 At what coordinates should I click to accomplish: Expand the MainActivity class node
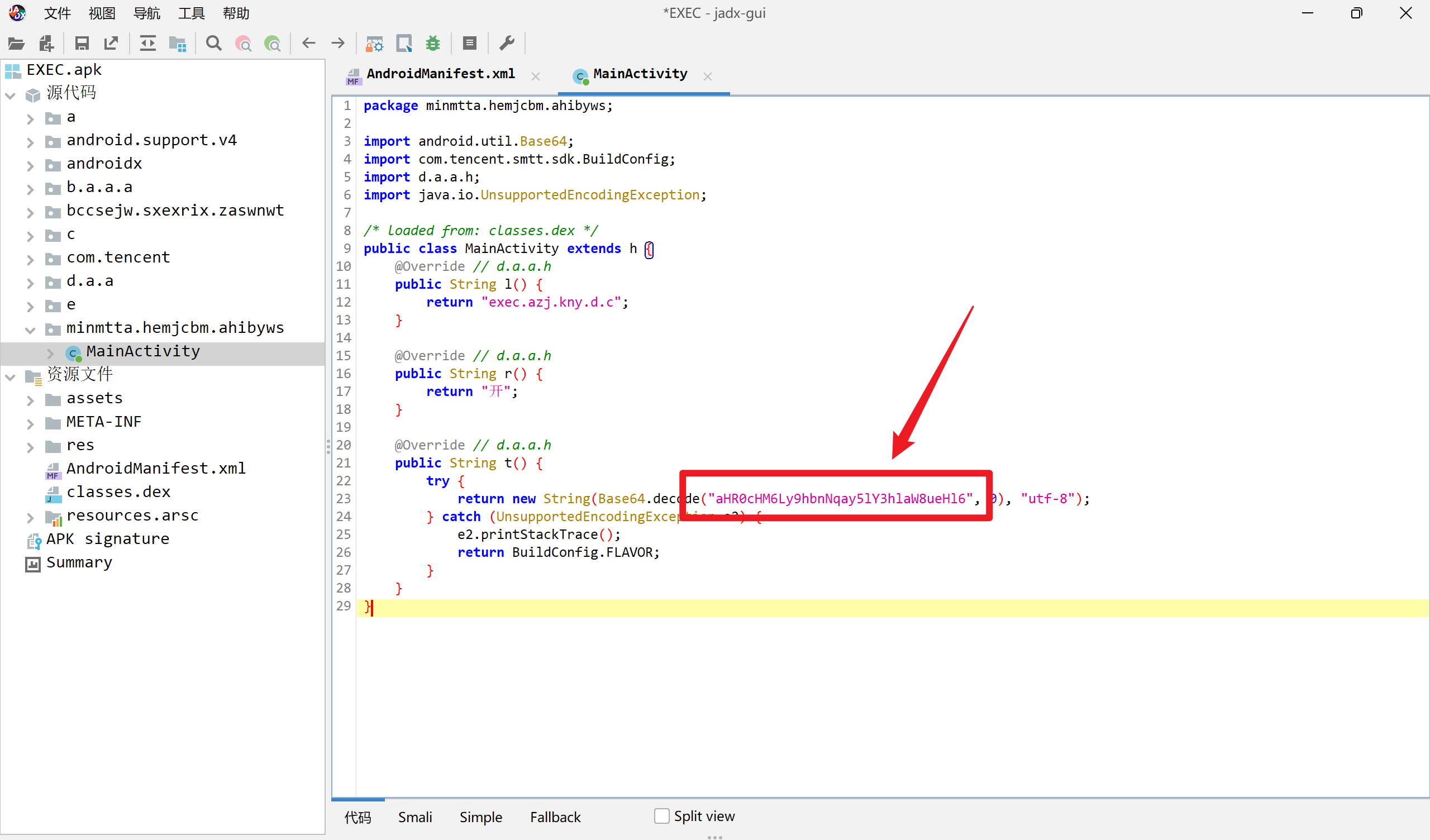(x=50, y=354)
